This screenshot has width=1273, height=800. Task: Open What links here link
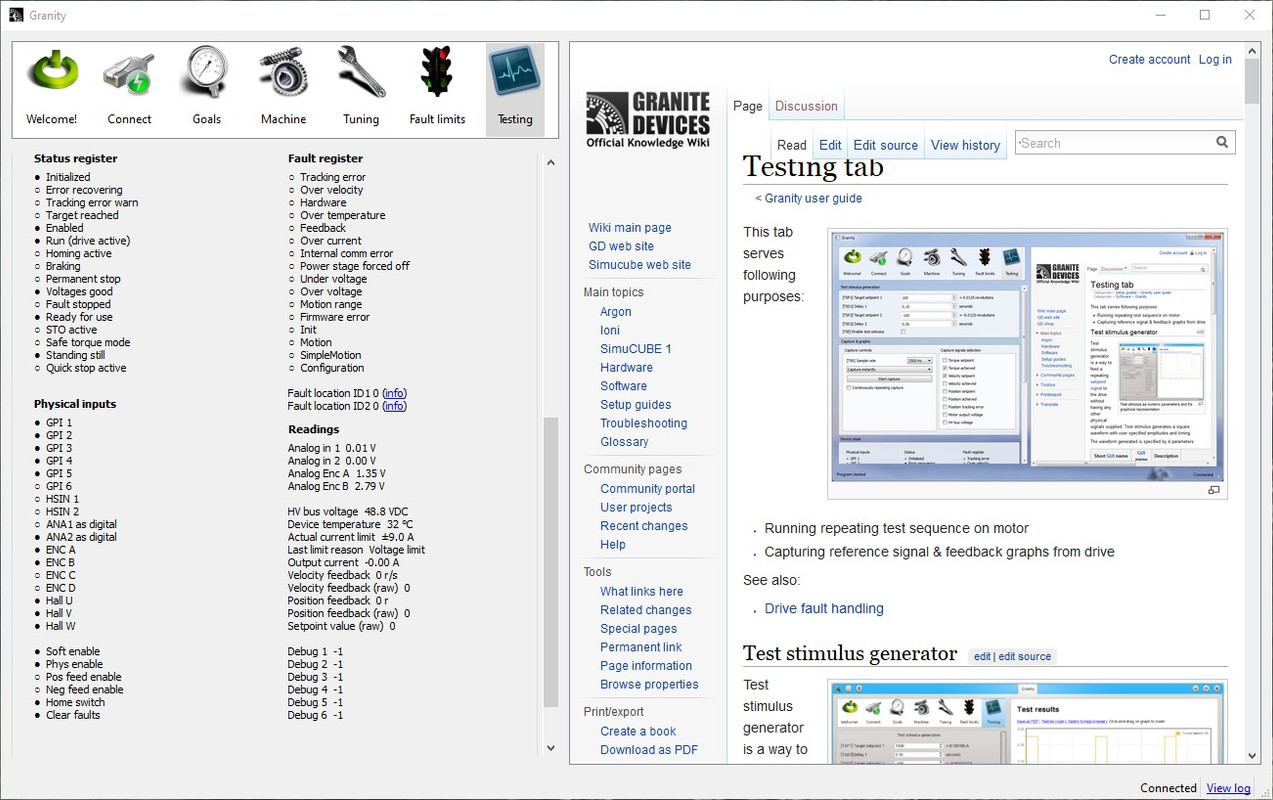click(642, 591)
